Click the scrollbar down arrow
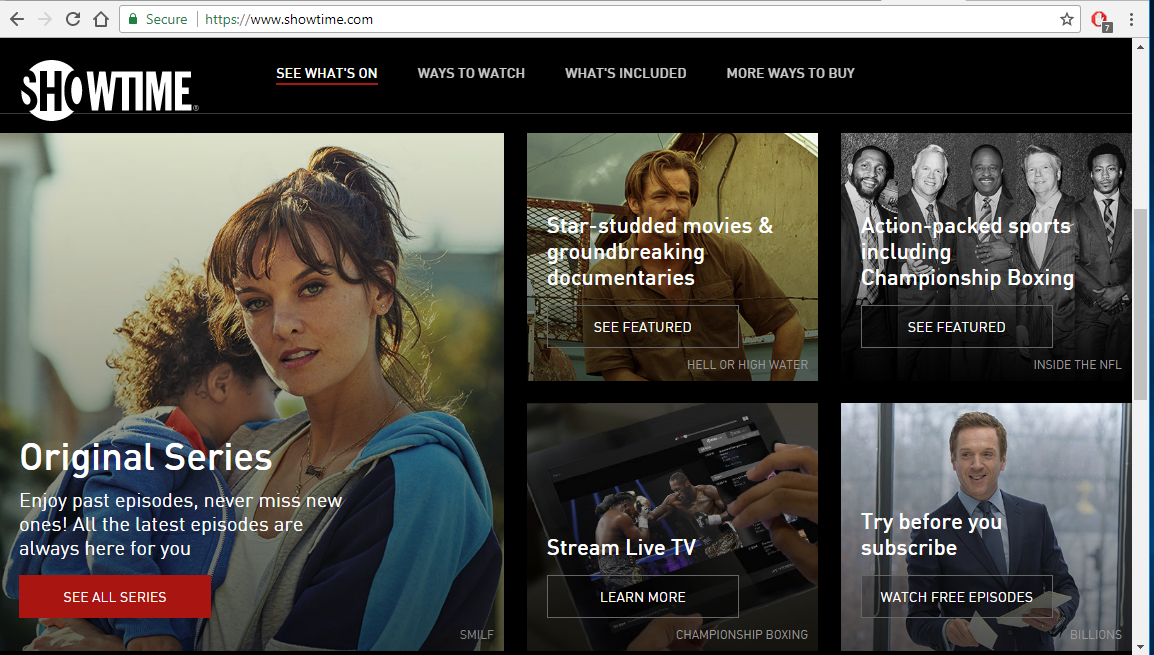Screen dimensions: 1154x655 click(1141, 646)
